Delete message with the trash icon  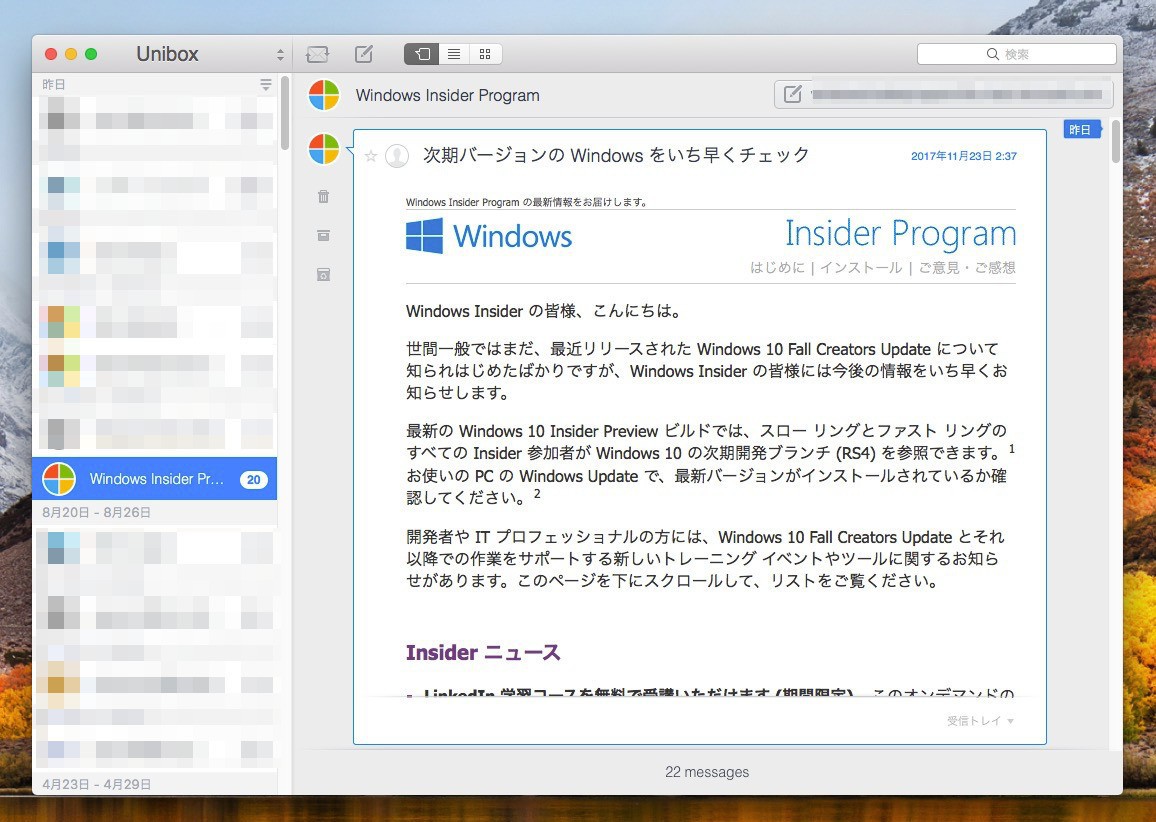click(x=323, y=196)
